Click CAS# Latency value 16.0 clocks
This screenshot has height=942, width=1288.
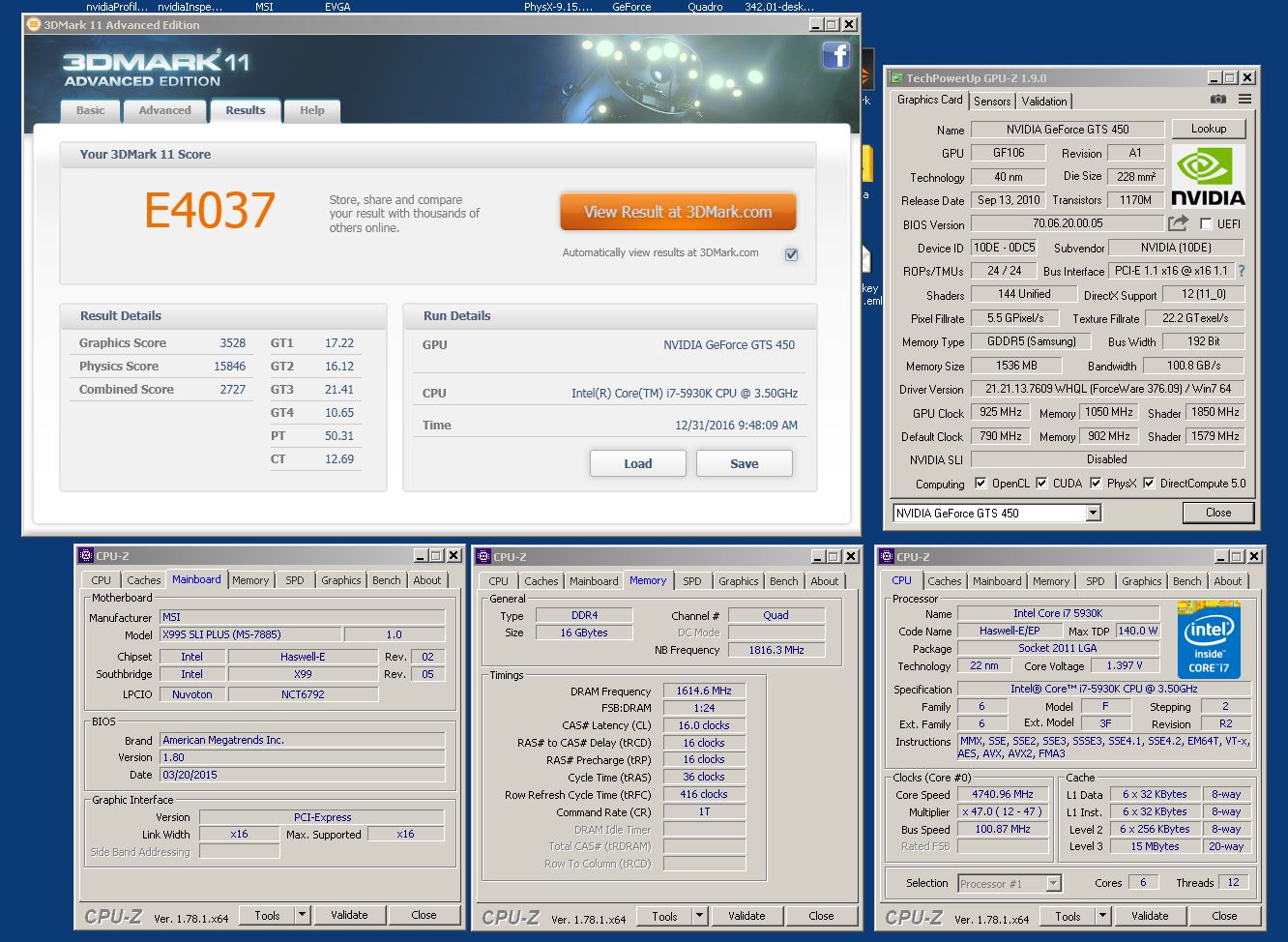coord(704,725)
